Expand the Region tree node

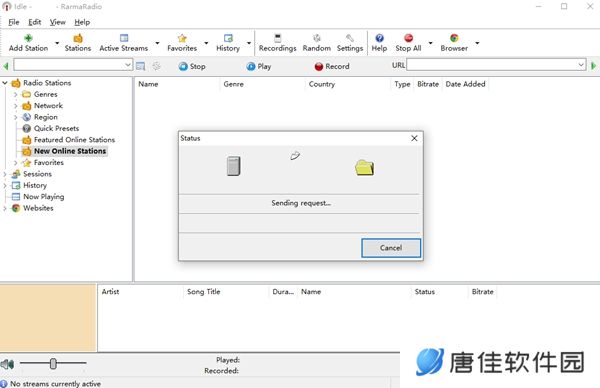click(15, 117)
